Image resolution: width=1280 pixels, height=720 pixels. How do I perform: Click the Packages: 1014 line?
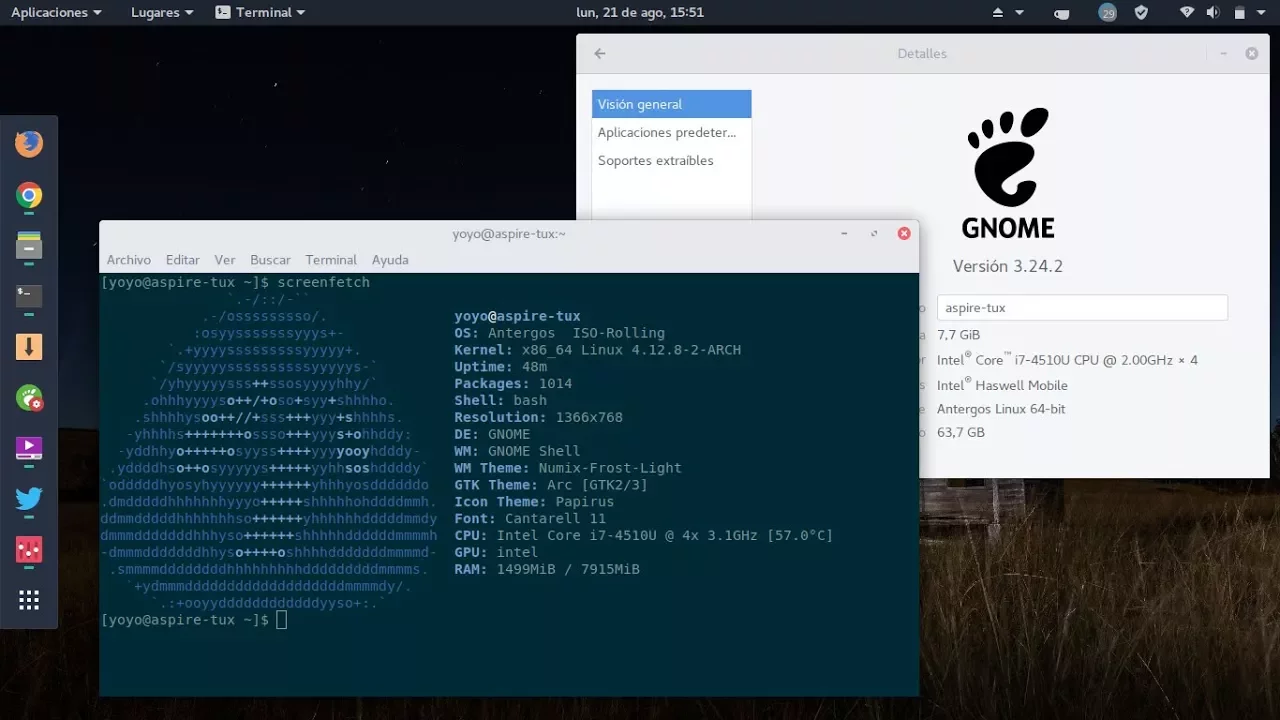(513, 384)
